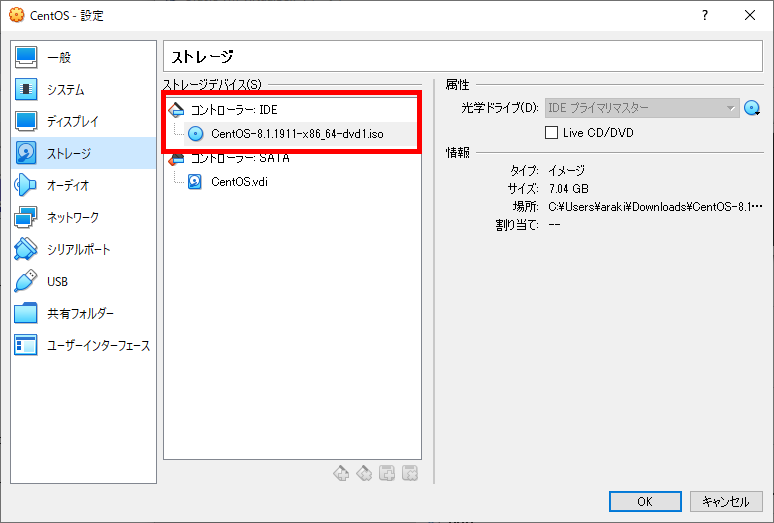The image size is (774, 523).
Task: Click the C:¥Users¥araki¥Downloads location path
Action: pyautogui.click(x=656, y=207)
